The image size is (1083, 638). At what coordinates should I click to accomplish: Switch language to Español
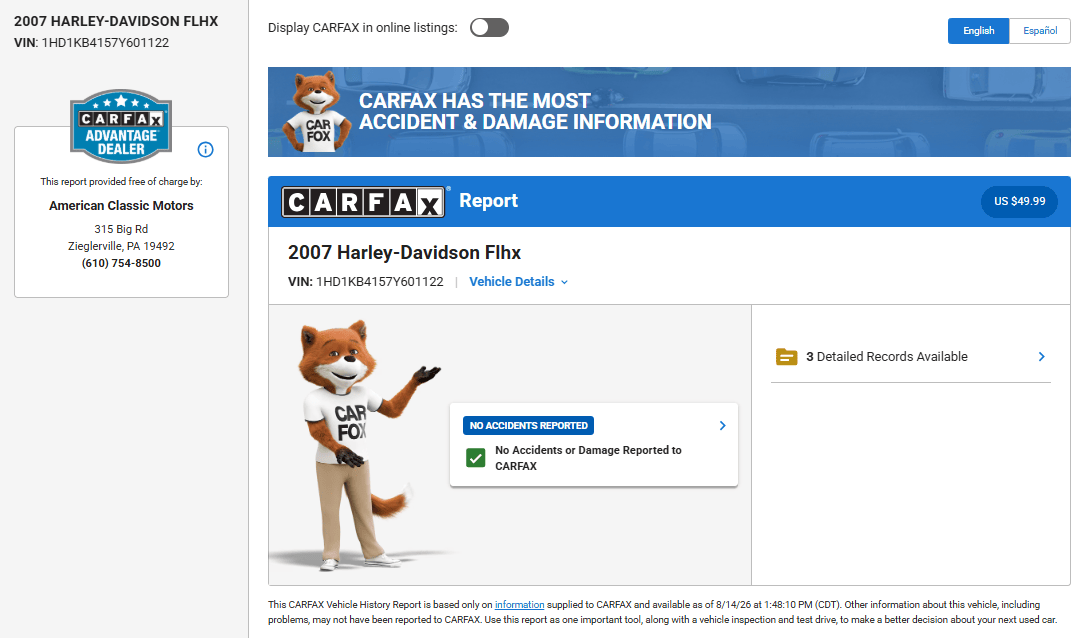tap(1039, 31)
